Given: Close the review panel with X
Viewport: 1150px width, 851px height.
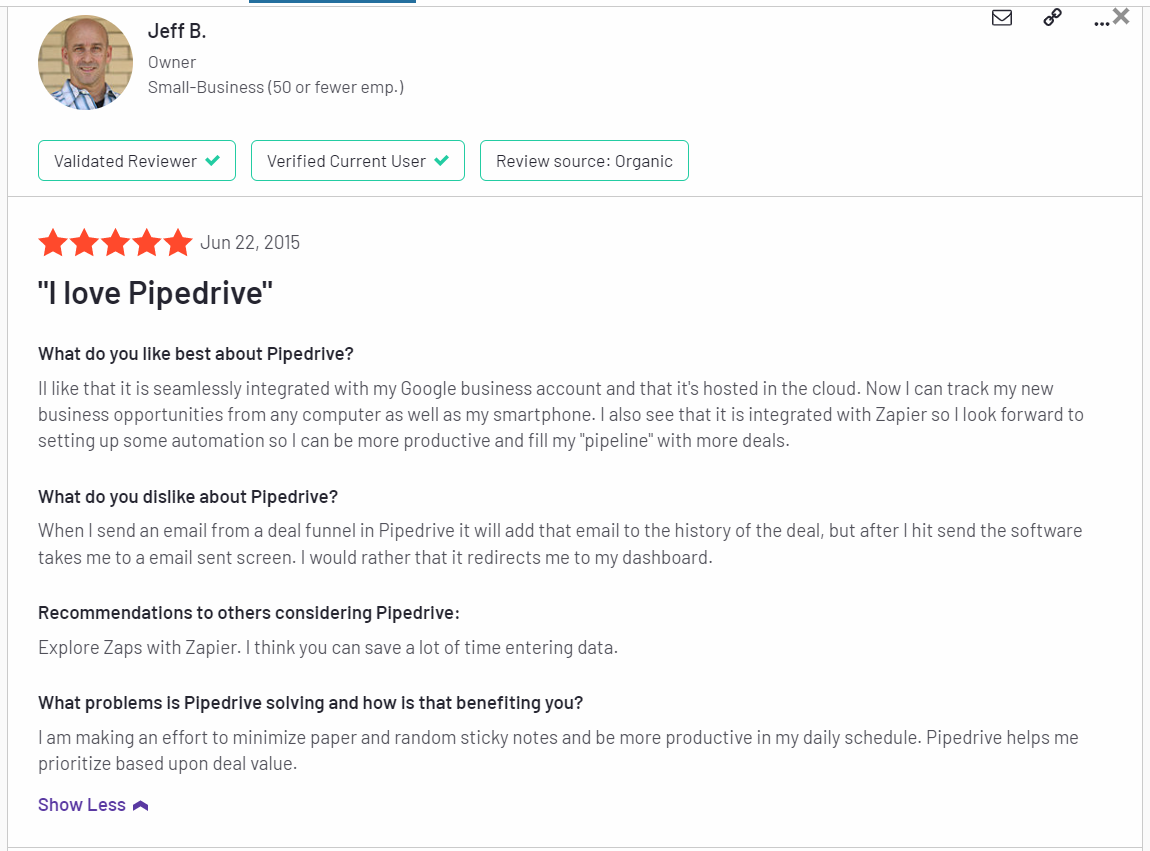Looking at the screenshot, I should [x=1121, y=16].
